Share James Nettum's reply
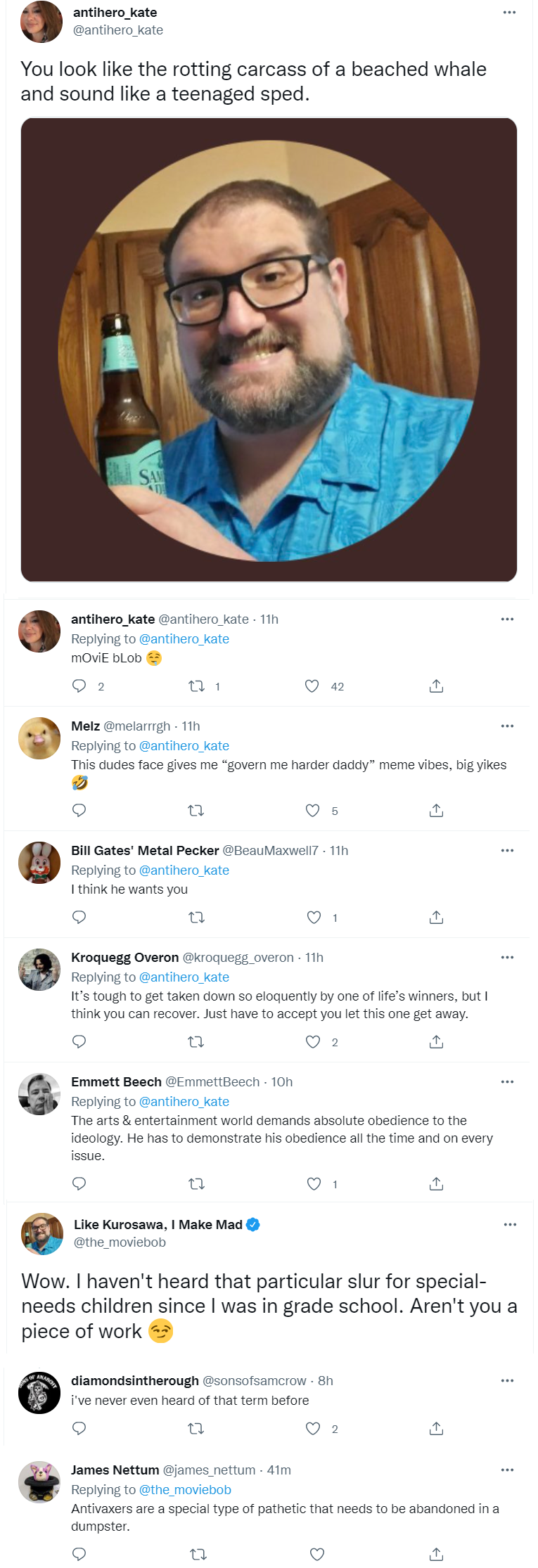 point(436,1554)
